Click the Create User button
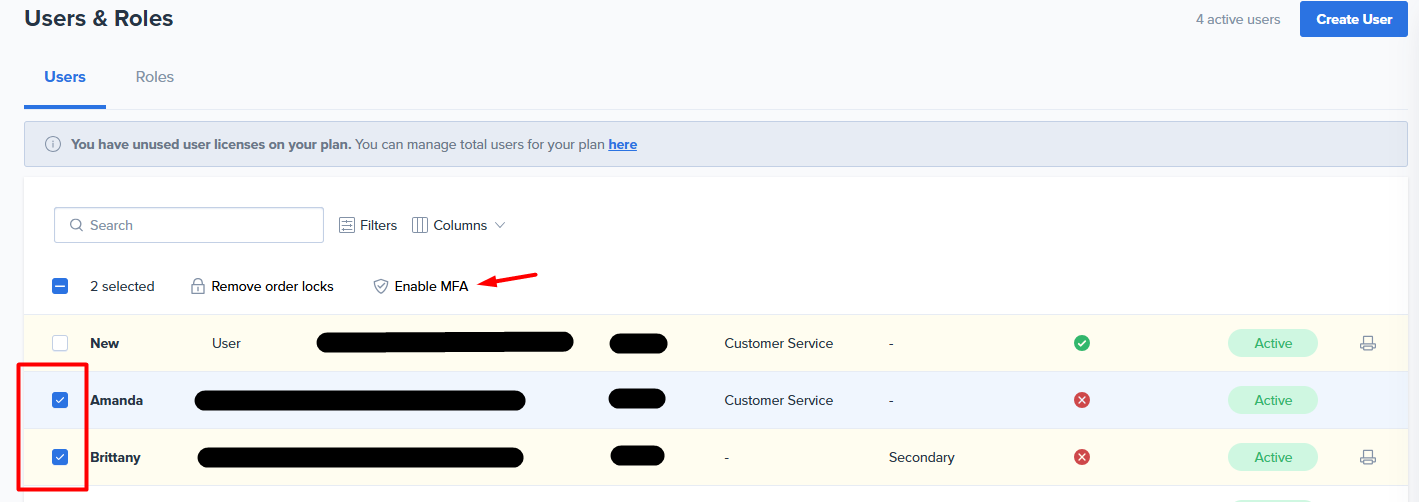Screen dimensions: 1419x502 click(x=1354, y=19)
